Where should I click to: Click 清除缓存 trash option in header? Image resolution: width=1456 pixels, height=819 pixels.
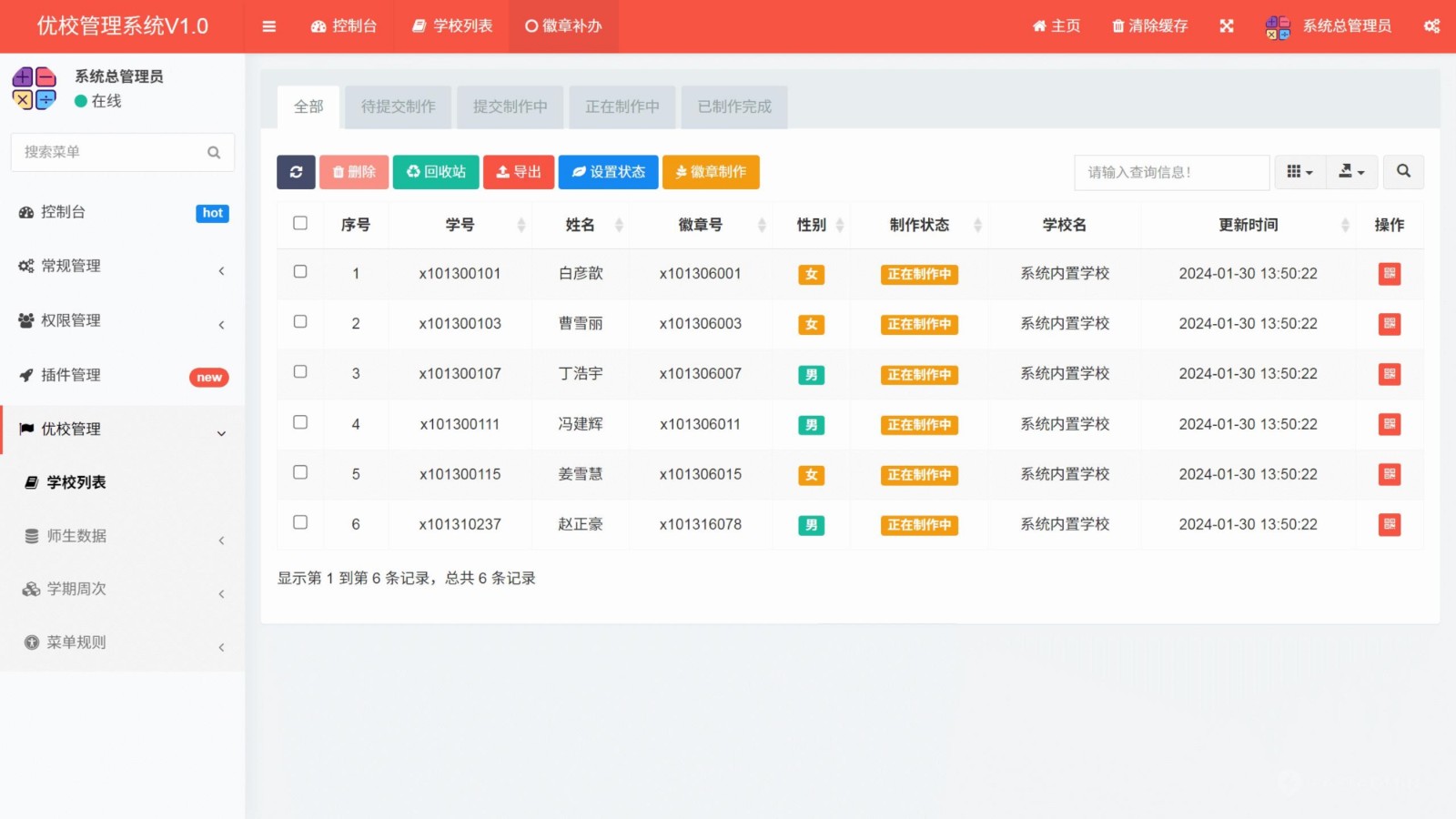pyautogui.click(x=1150, y=26)
